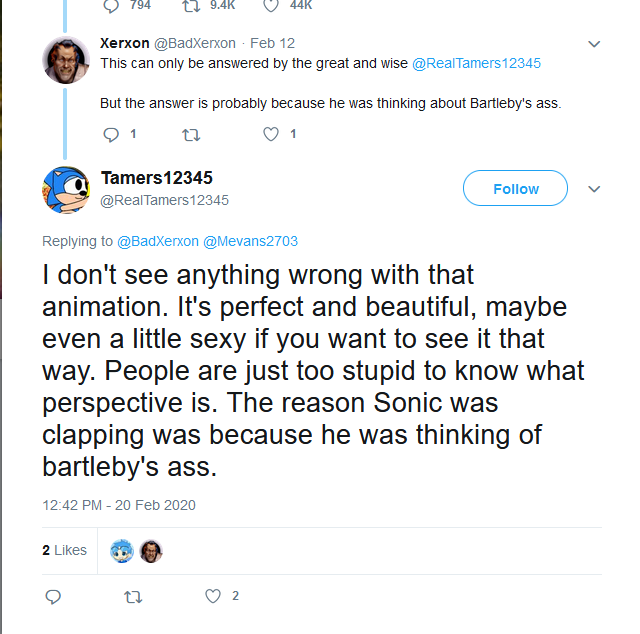Open Xerxon's profile avatar
Viewport: 640px width, 634px height.
66,59
